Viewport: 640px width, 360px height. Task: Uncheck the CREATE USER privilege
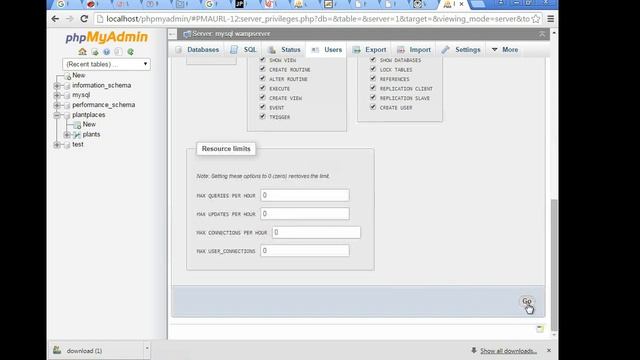click(373, 107)
